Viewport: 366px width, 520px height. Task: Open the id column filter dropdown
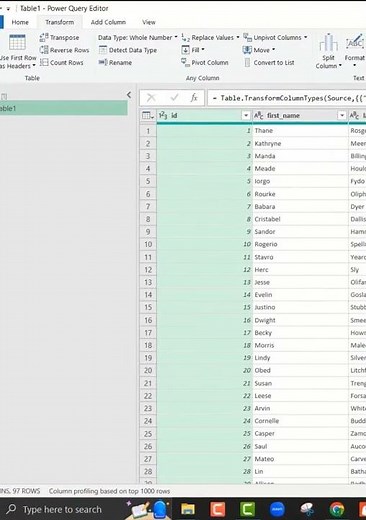coord(246,115)
